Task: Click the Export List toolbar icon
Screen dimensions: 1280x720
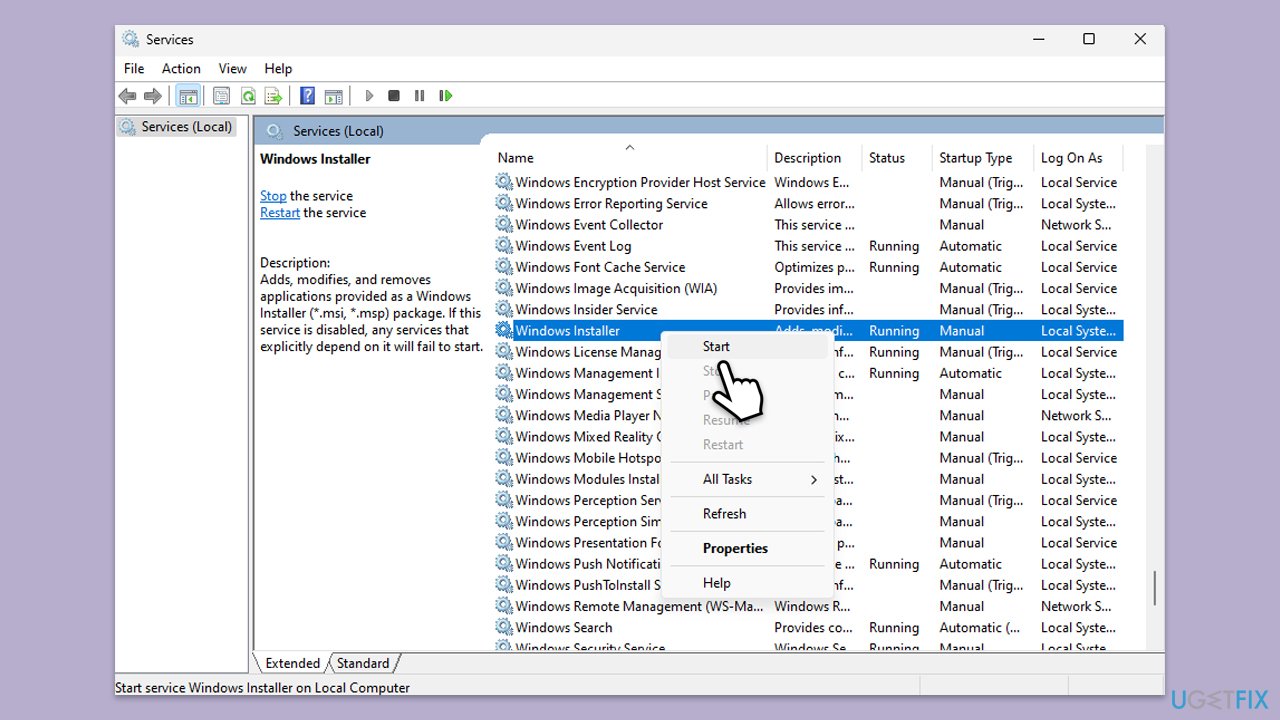Action: 273,96
